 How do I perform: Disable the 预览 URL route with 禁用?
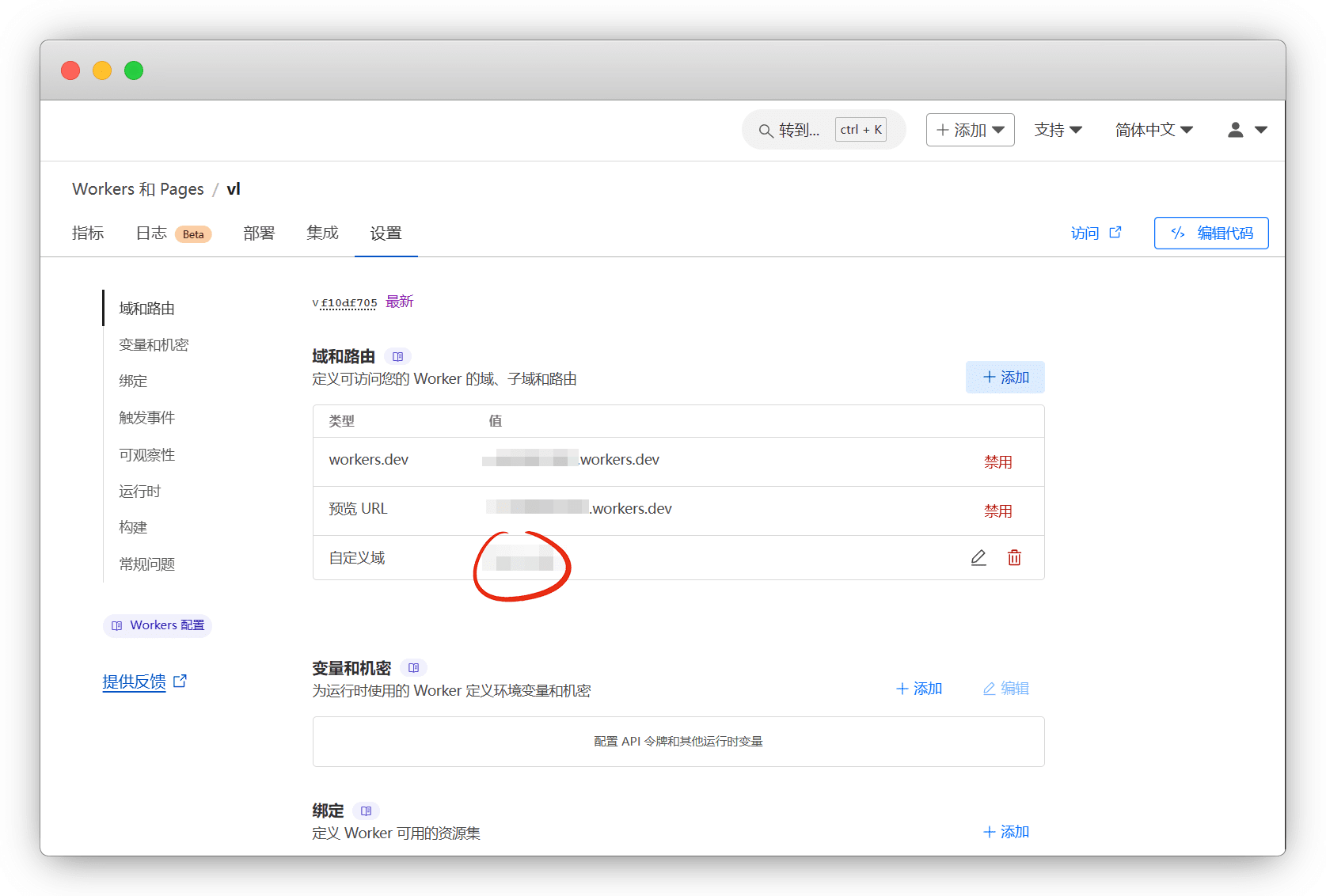pos(997,511)
